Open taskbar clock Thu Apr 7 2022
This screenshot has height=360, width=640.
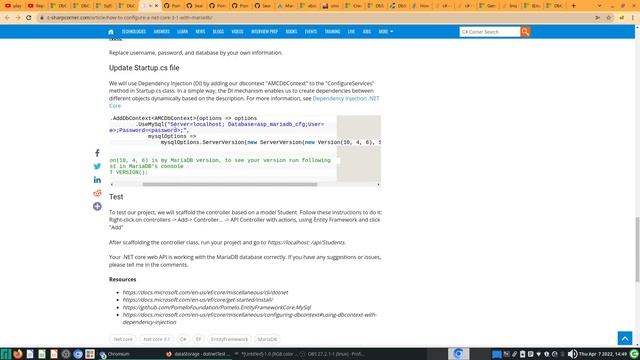pos(602,354)
